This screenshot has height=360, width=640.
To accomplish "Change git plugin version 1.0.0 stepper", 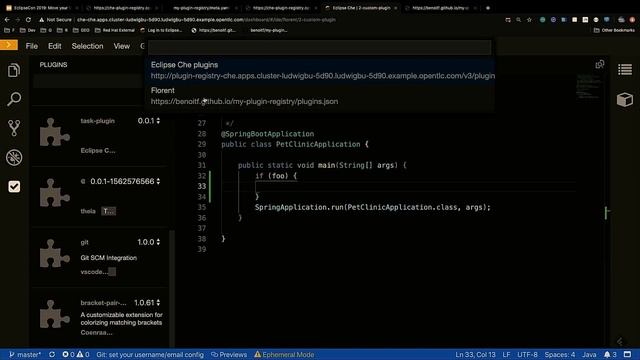I will coord(158,242).
